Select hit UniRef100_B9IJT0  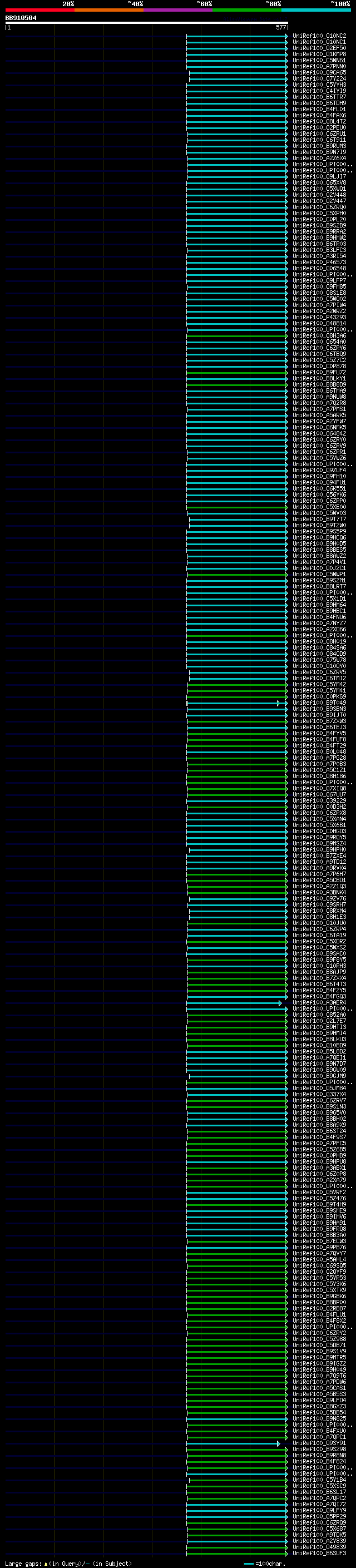pos(319,715)
